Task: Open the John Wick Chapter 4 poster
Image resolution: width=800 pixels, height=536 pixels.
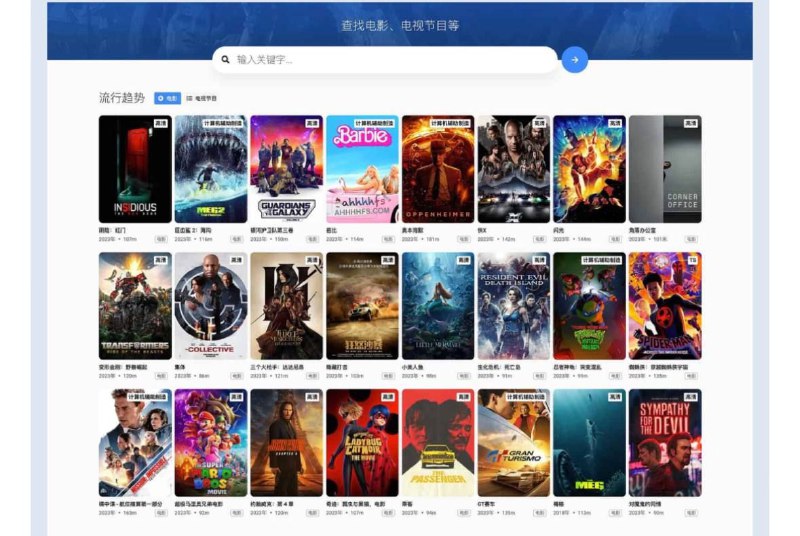Action: [286, 443]
